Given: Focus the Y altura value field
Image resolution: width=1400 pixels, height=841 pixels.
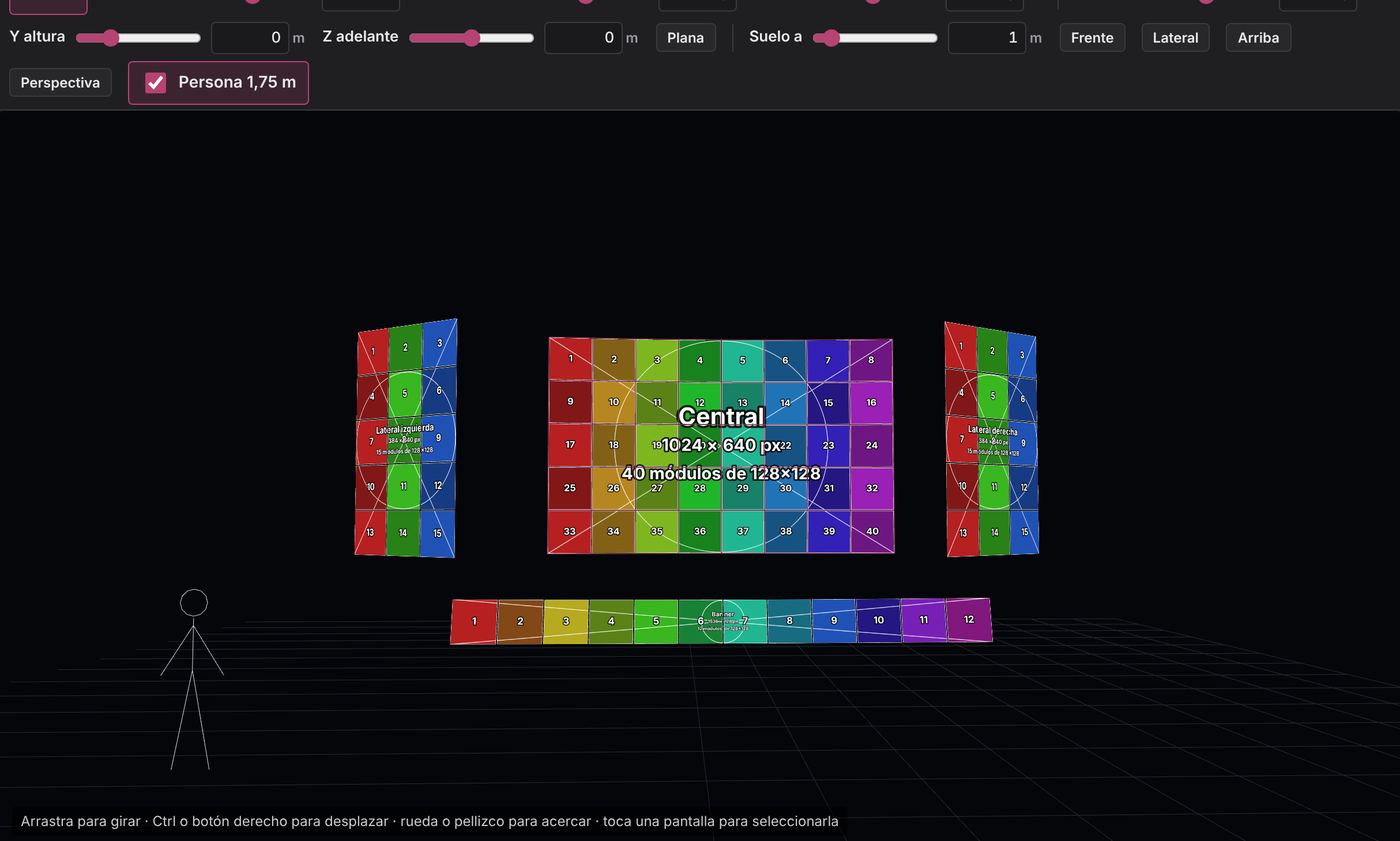Looking at the screenshot, I should pyautogui.click(x=250, y=38).
